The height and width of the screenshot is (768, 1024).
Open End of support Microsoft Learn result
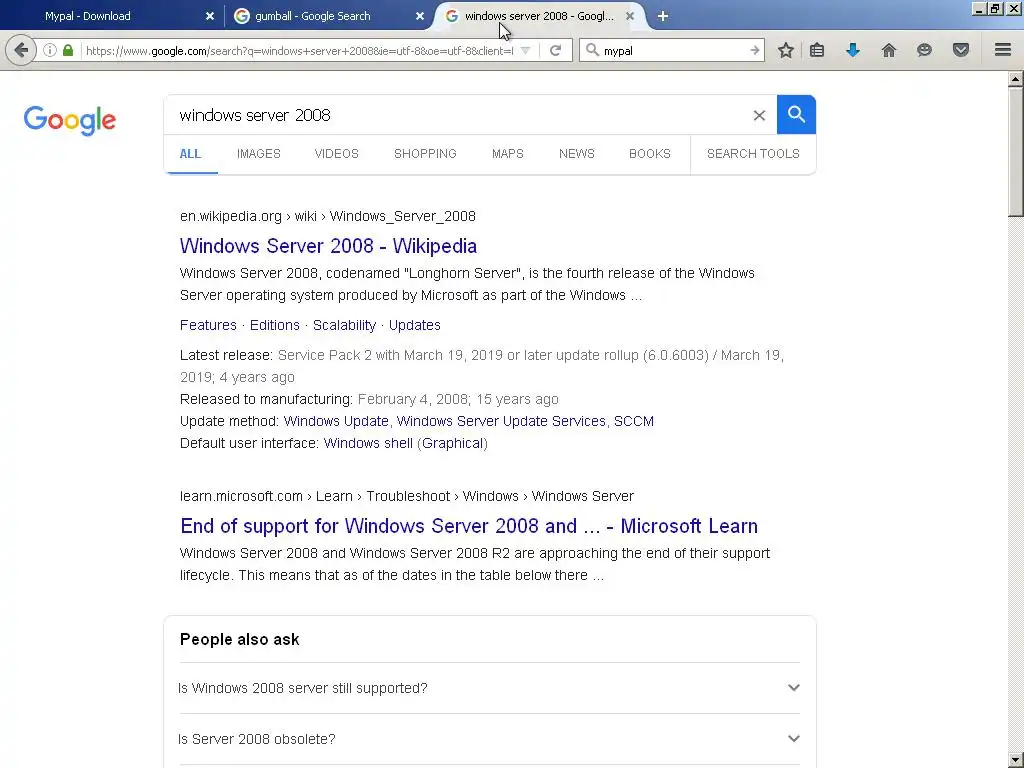point(469,526)
